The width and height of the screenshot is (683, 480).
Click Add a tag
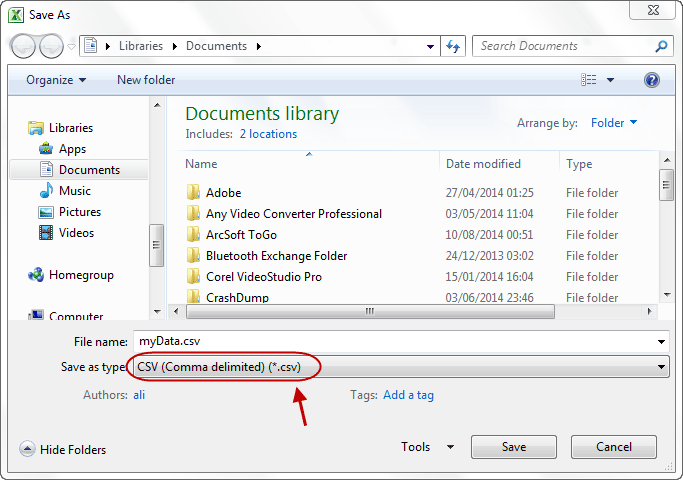point(408,395)
